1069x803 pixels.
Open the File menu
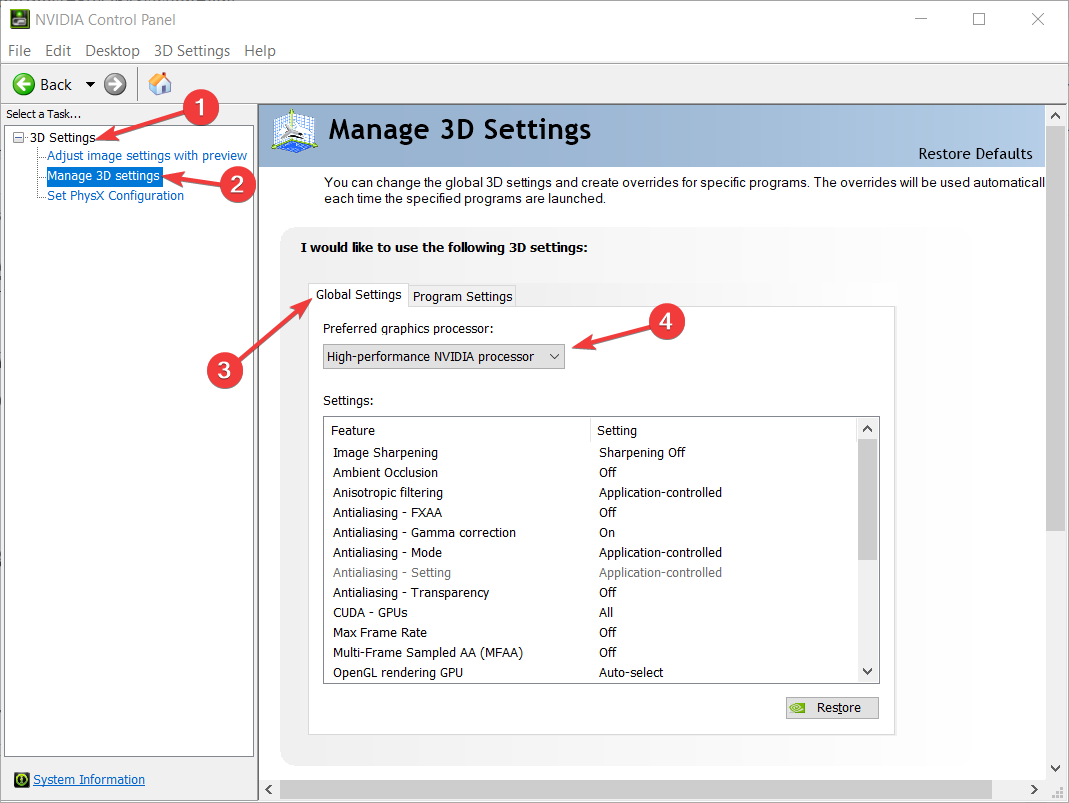pos(19,51)
